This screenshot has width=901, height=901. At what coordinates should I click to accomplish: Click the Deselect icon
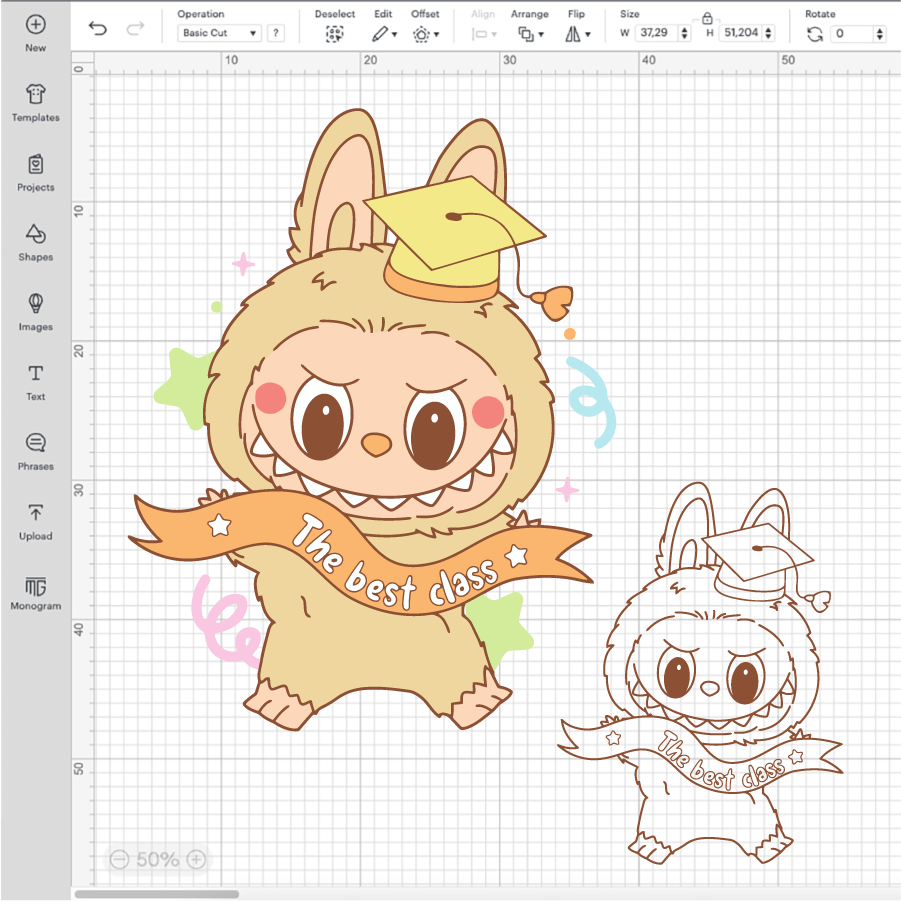(335, 33)
